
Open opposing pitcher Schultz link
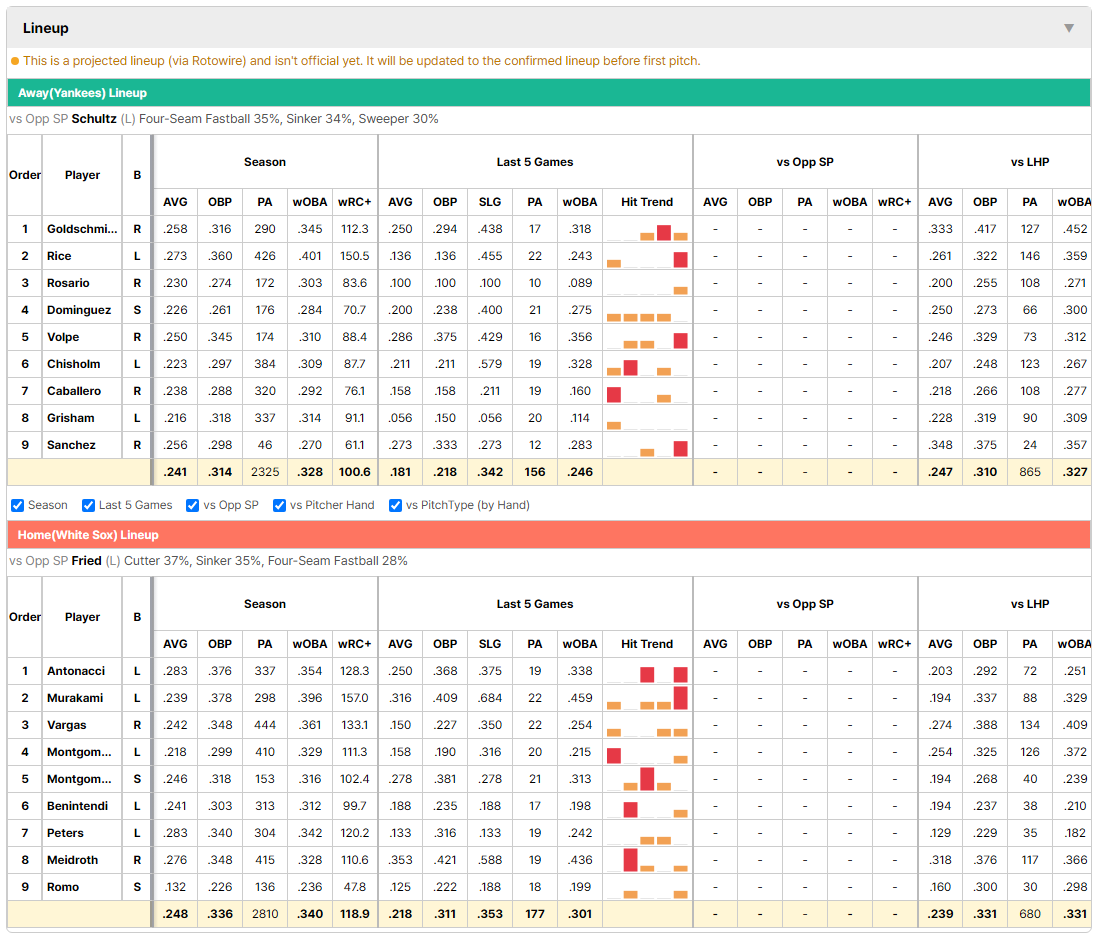(x=94, y=119)
